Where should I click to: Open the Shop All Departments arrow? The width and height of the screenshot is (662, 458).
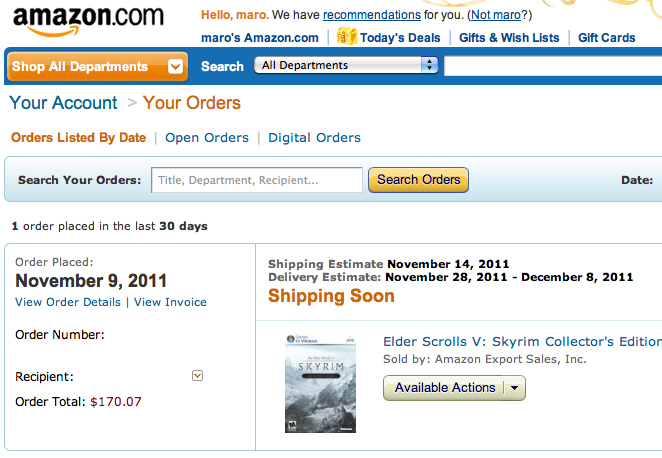tap(176, 67)
